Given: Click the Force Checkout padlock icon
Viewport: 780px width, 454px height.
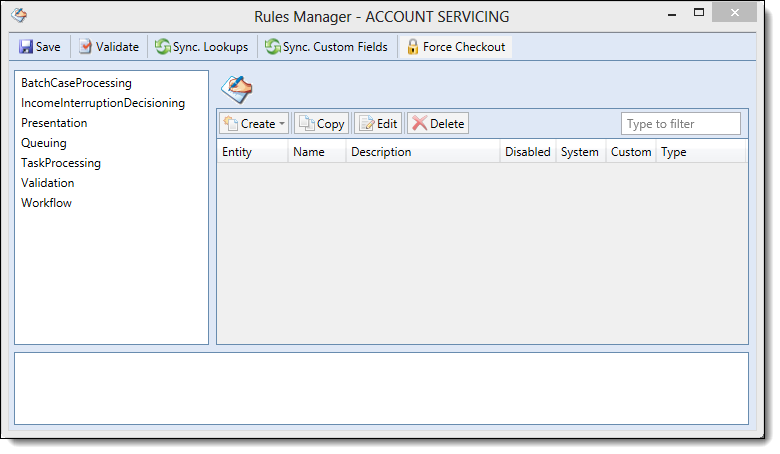Looking at the screenshot, I should pyautogui.click(x=412, y=47).
